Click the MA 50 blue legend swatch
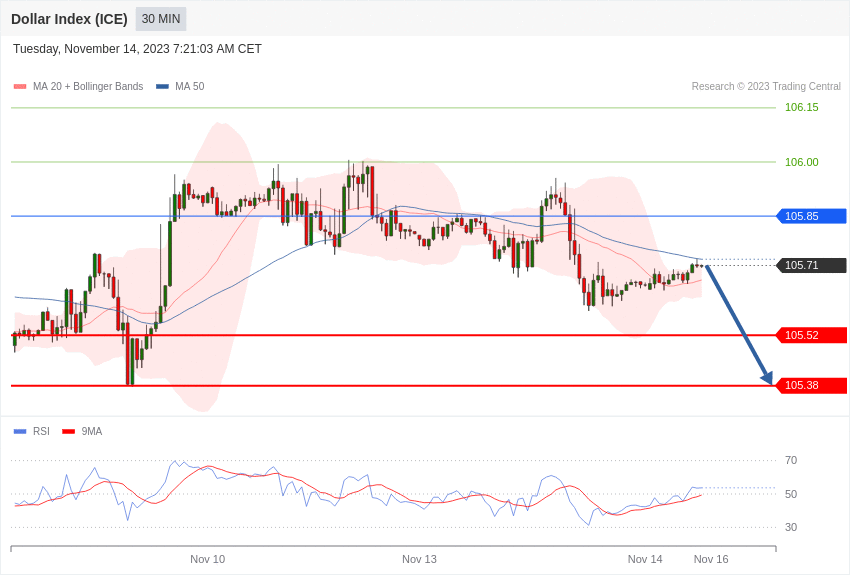 [162, 87]
